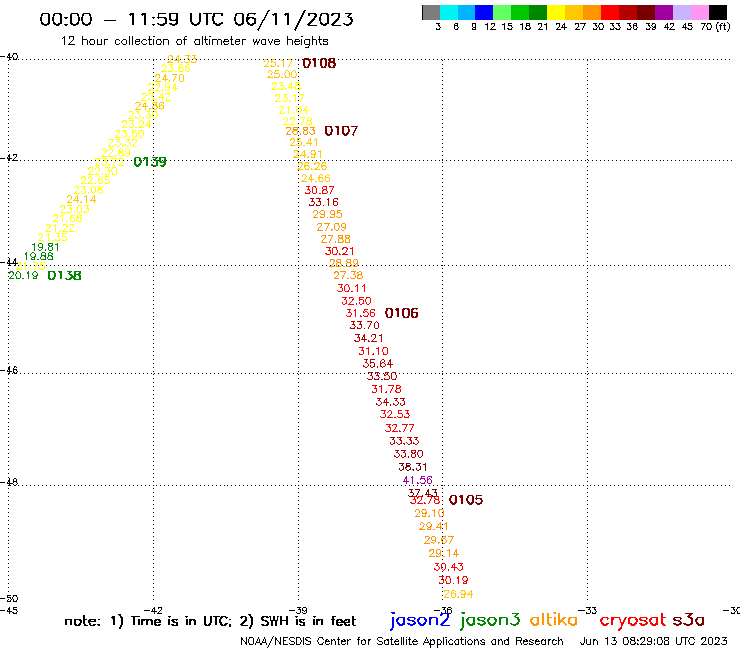The image size is (740, 650).
Task: Select pass number 0107
Action: coord(341,131)
